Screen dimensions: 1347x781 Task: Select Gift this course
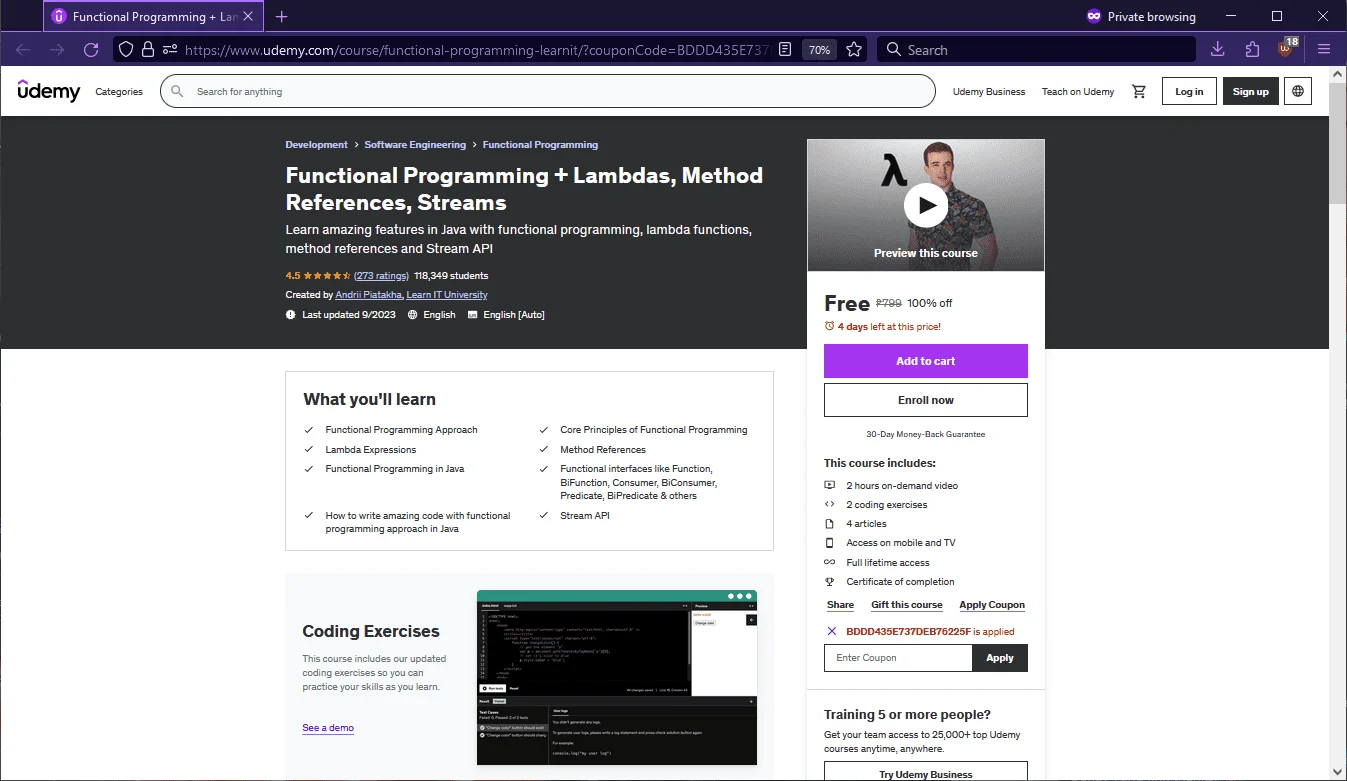click(x=906, y=605)
